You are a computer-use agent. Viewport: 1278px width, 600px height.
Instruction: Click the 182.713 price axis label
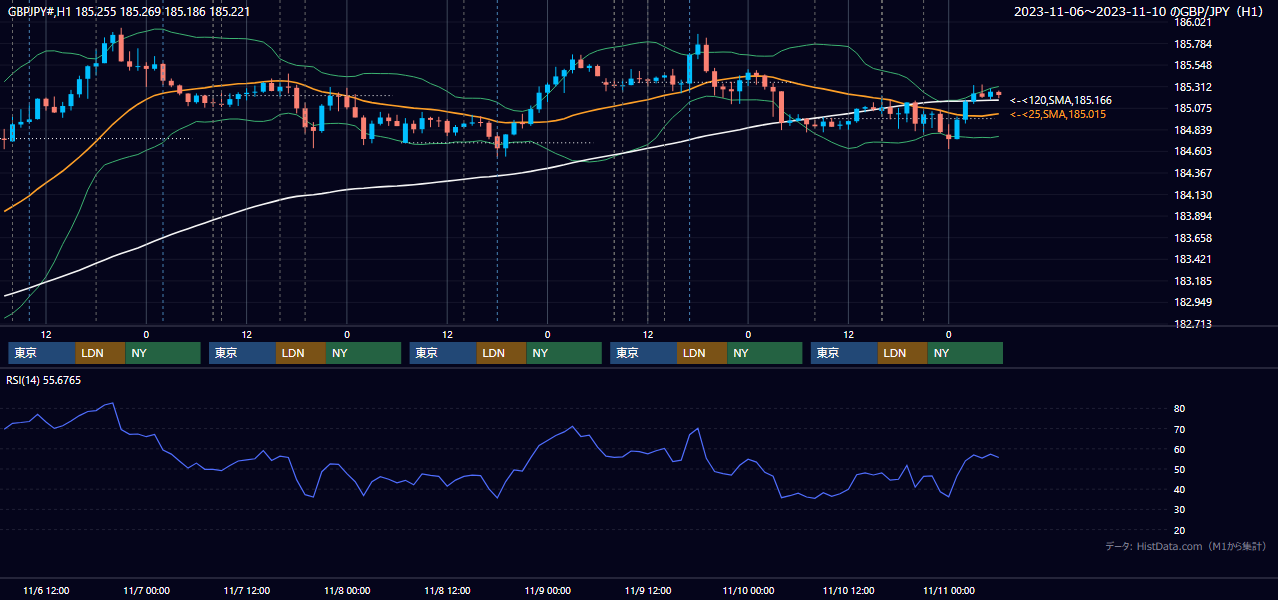1192,324
